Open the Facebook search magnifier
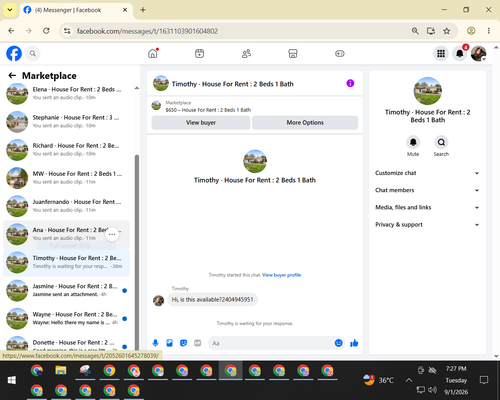The image size is (500, 400). click(x=33, y=53)
